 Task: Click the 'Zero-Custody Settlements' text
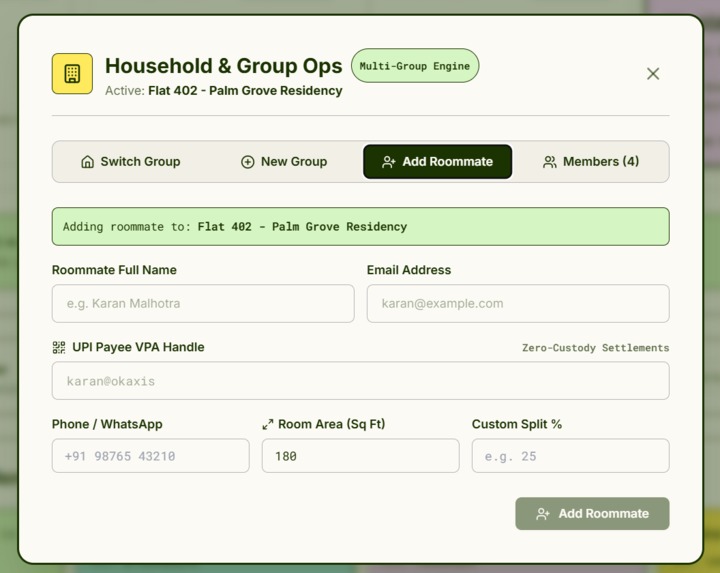596,348
